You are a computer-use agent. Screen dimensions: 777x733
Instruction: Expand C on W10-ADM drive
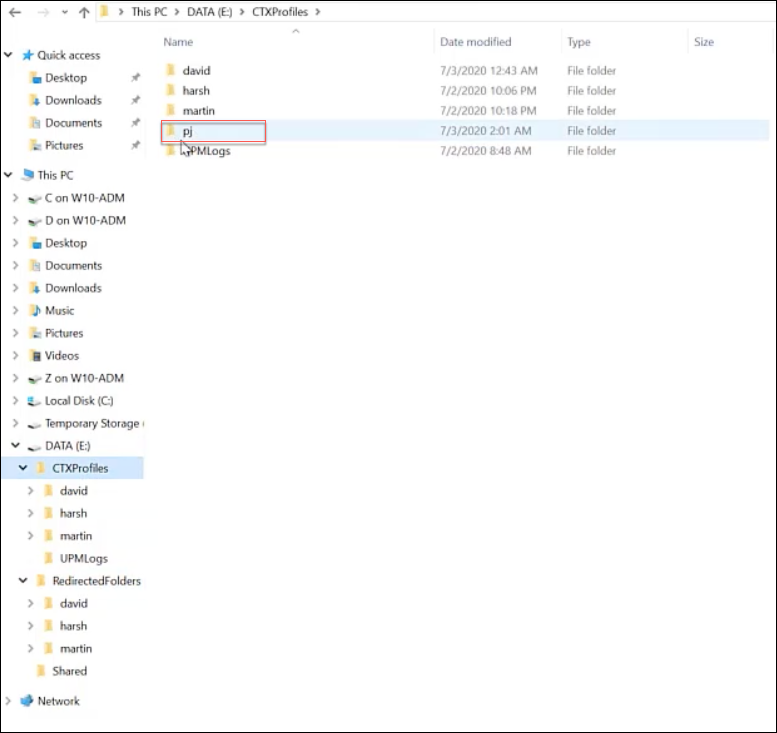click(15, 198)
